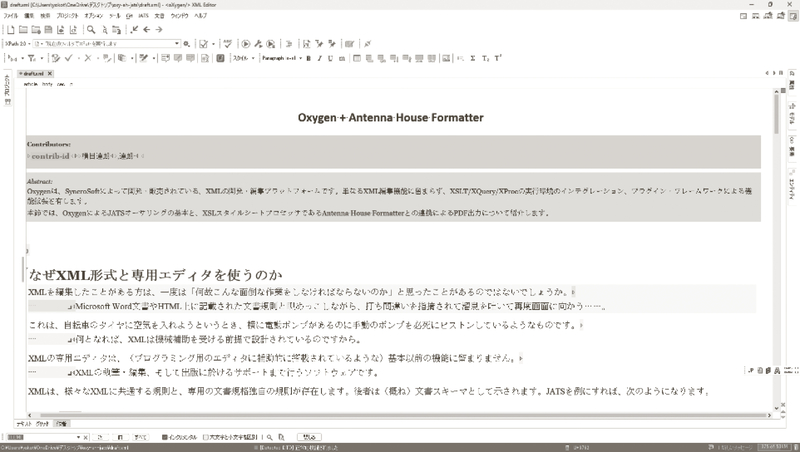Image resolution: width=800 pixels, height=452 pixels.
Task: Click Abstract label in gray block
Action: [39, 181]
